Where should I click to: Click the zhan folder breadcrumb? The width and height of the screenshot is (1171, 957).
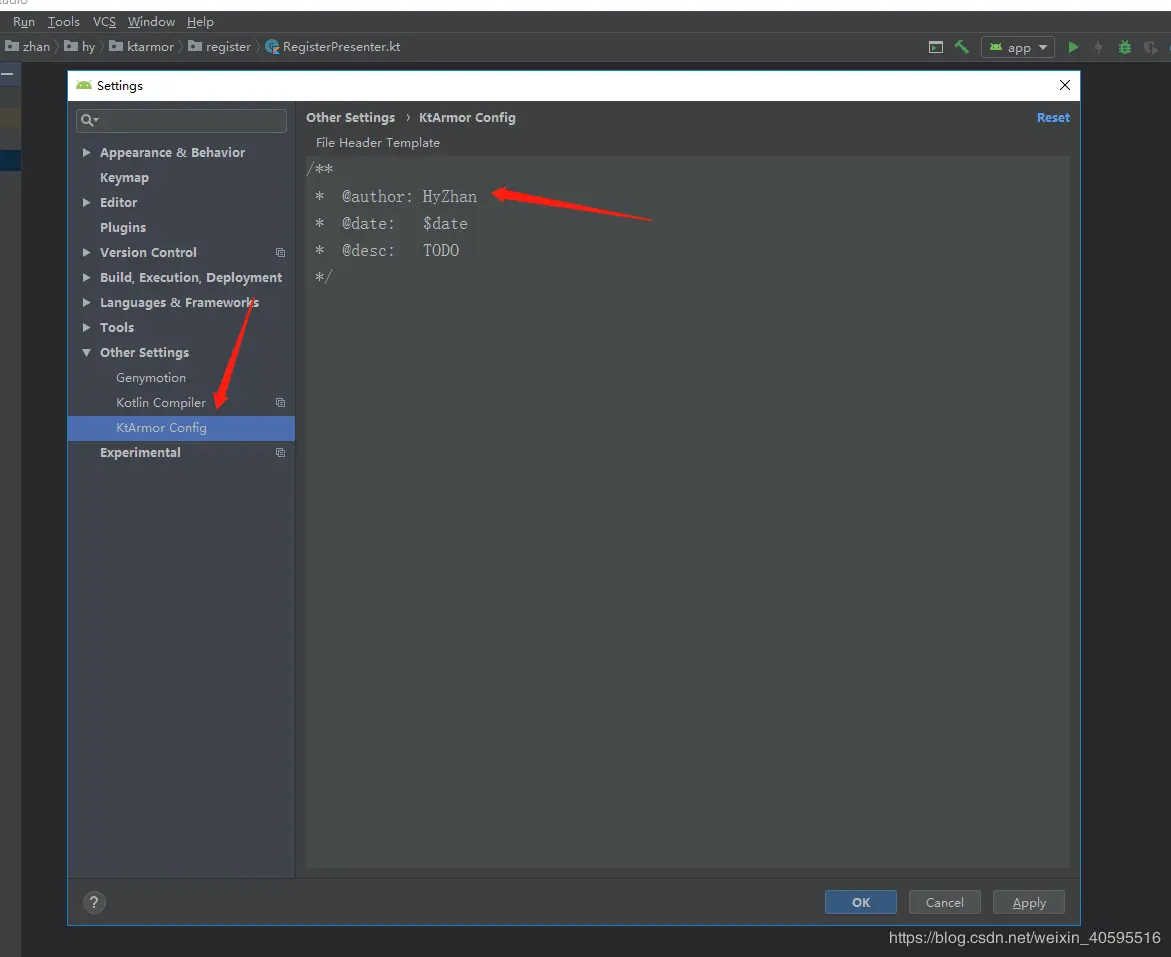28,47
